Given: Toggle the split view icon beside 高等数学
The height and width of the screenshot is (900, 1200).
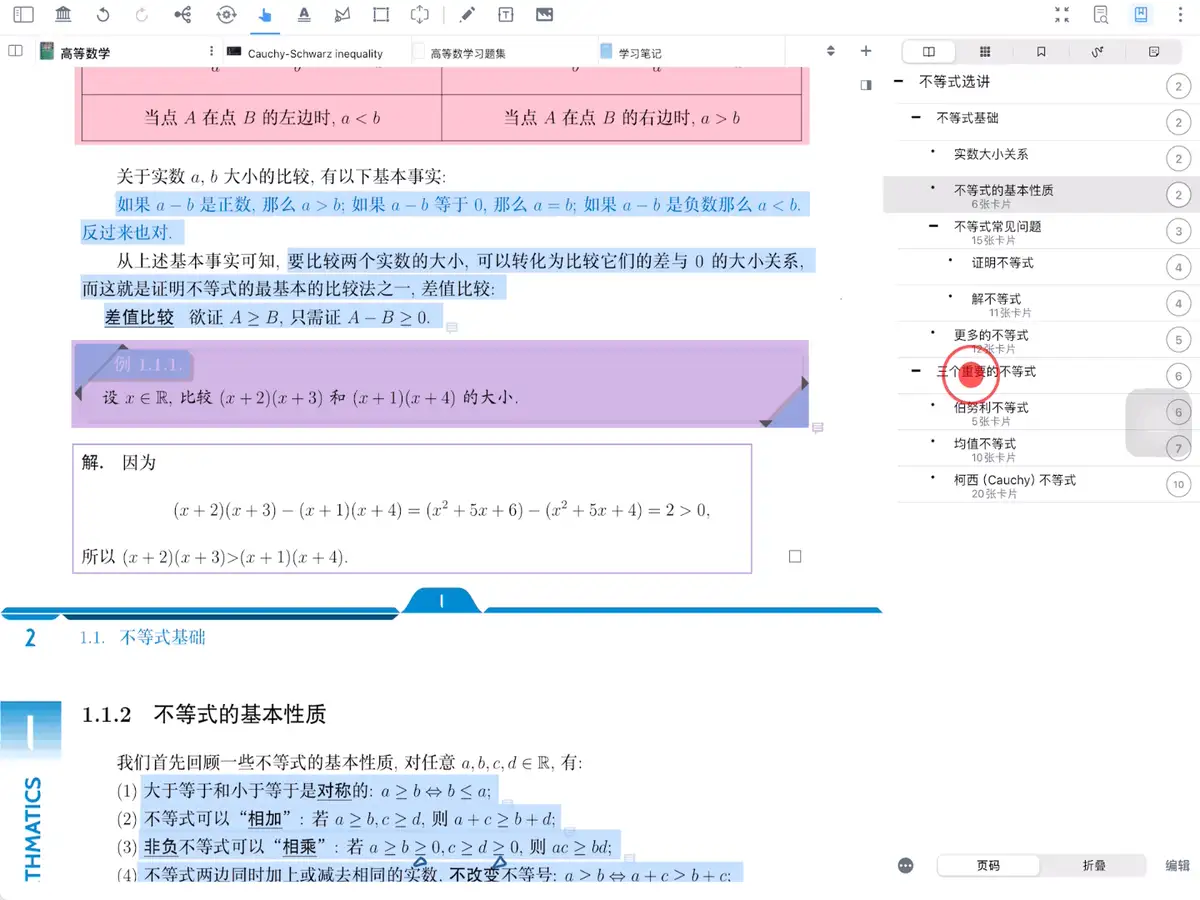Looking at the screenshot, I should point(15,51).
